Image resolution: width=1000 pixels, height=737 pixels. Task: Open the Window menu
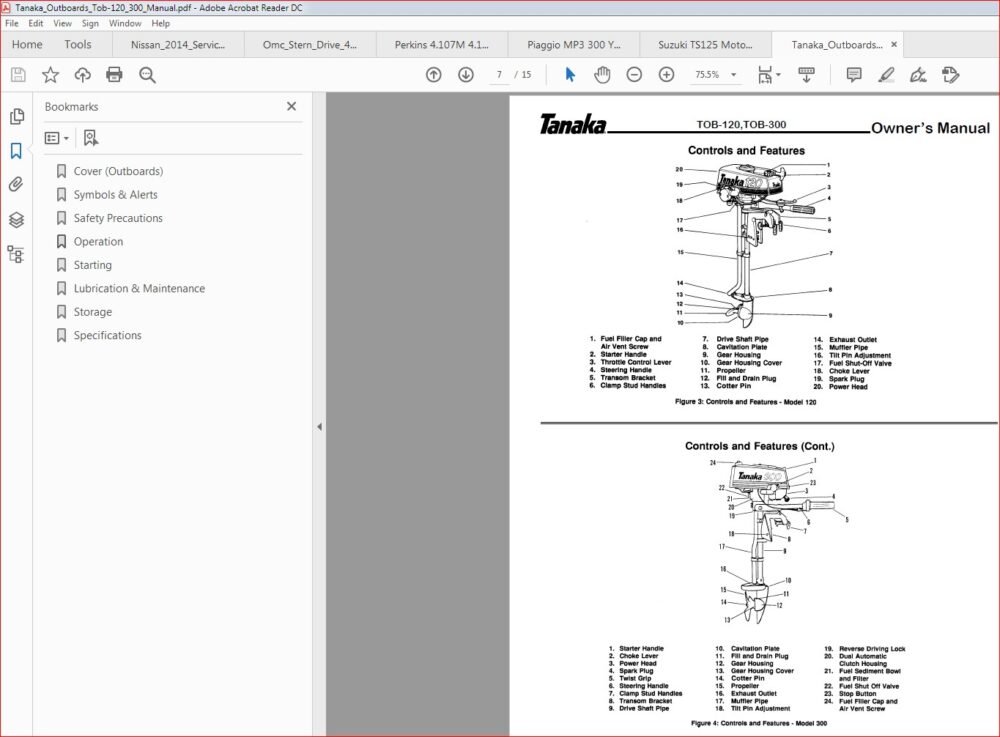point(125,23)
